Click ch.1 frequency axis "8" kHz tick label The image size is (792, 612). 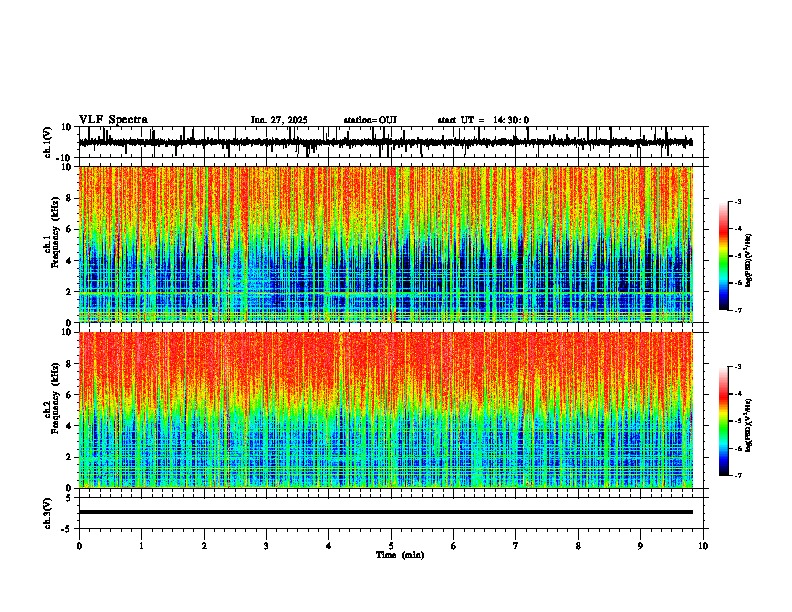pos(70,198)
